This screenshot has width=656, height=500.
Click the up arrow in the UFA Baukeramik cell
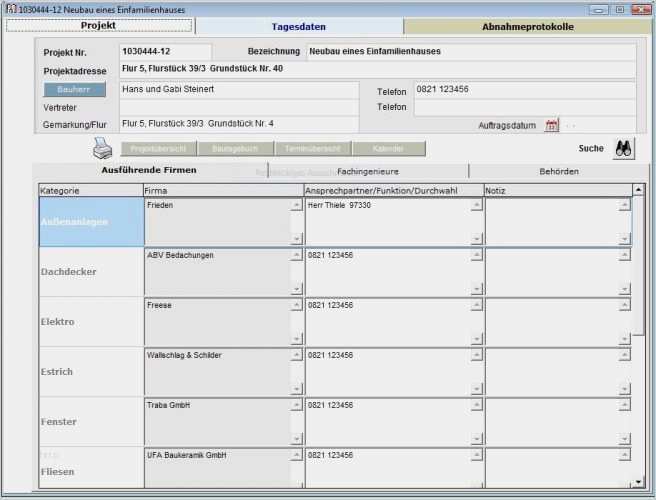[296, 455]
